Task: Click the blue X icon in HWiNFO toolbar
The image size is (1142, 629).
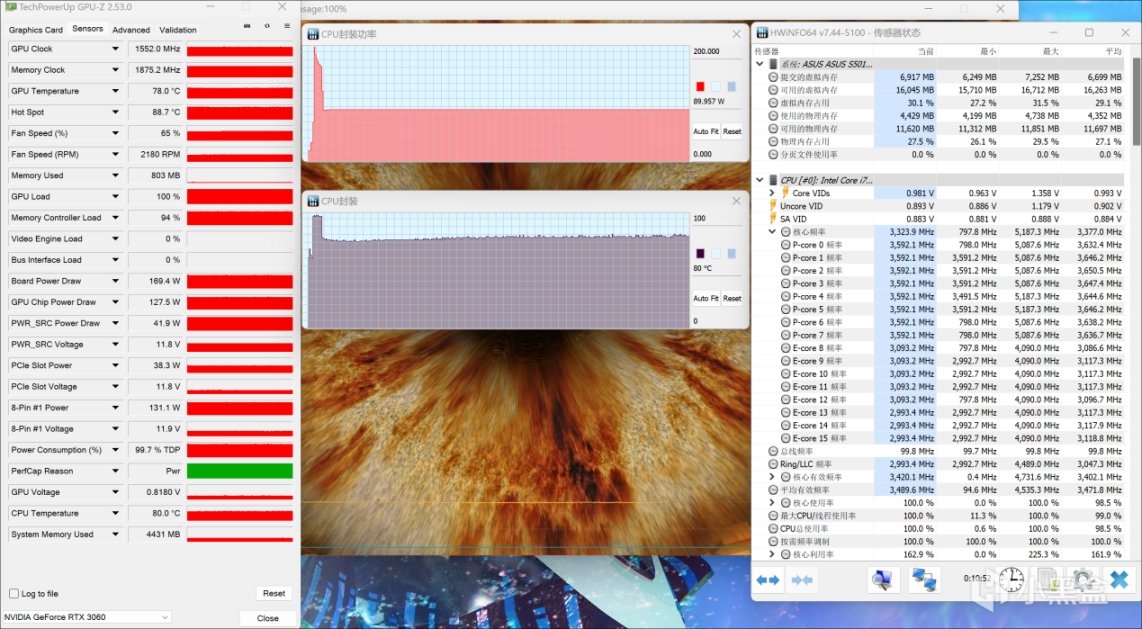Action: pos(1119,580)
